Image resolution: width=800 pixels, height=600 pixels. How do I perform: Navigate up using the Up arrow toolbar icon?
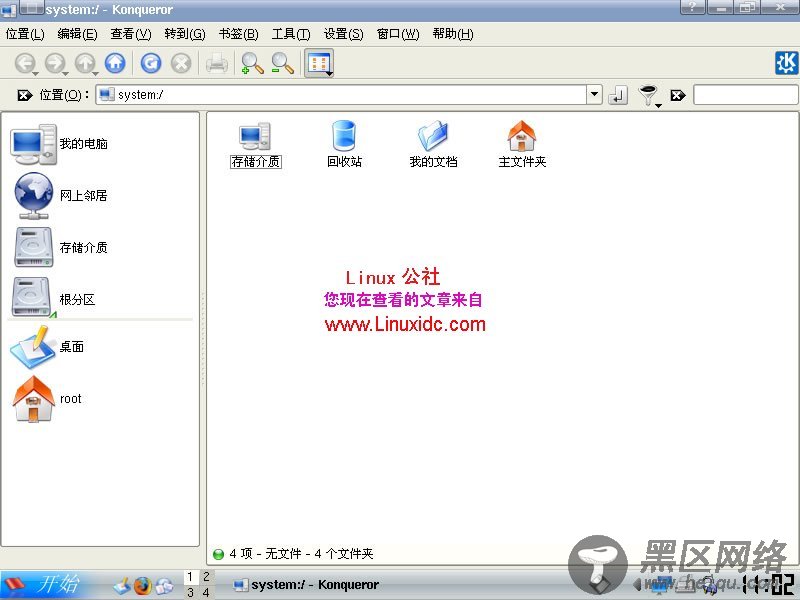pyautogui.click(x=85, y=62)
